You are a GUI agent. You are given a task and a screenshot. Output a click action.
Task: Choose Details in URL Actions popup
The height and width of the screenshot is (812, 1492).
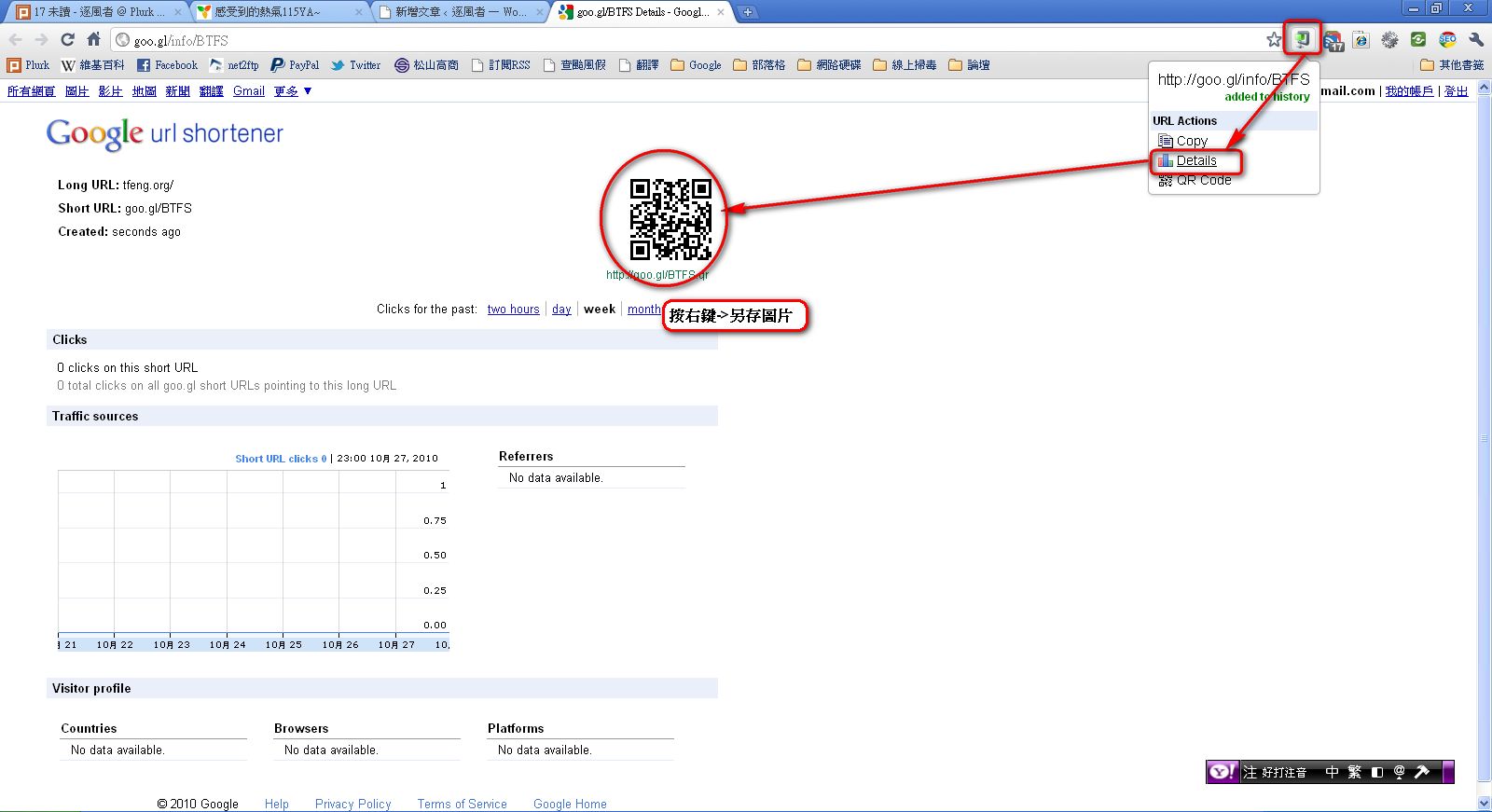pos(1187,160)
